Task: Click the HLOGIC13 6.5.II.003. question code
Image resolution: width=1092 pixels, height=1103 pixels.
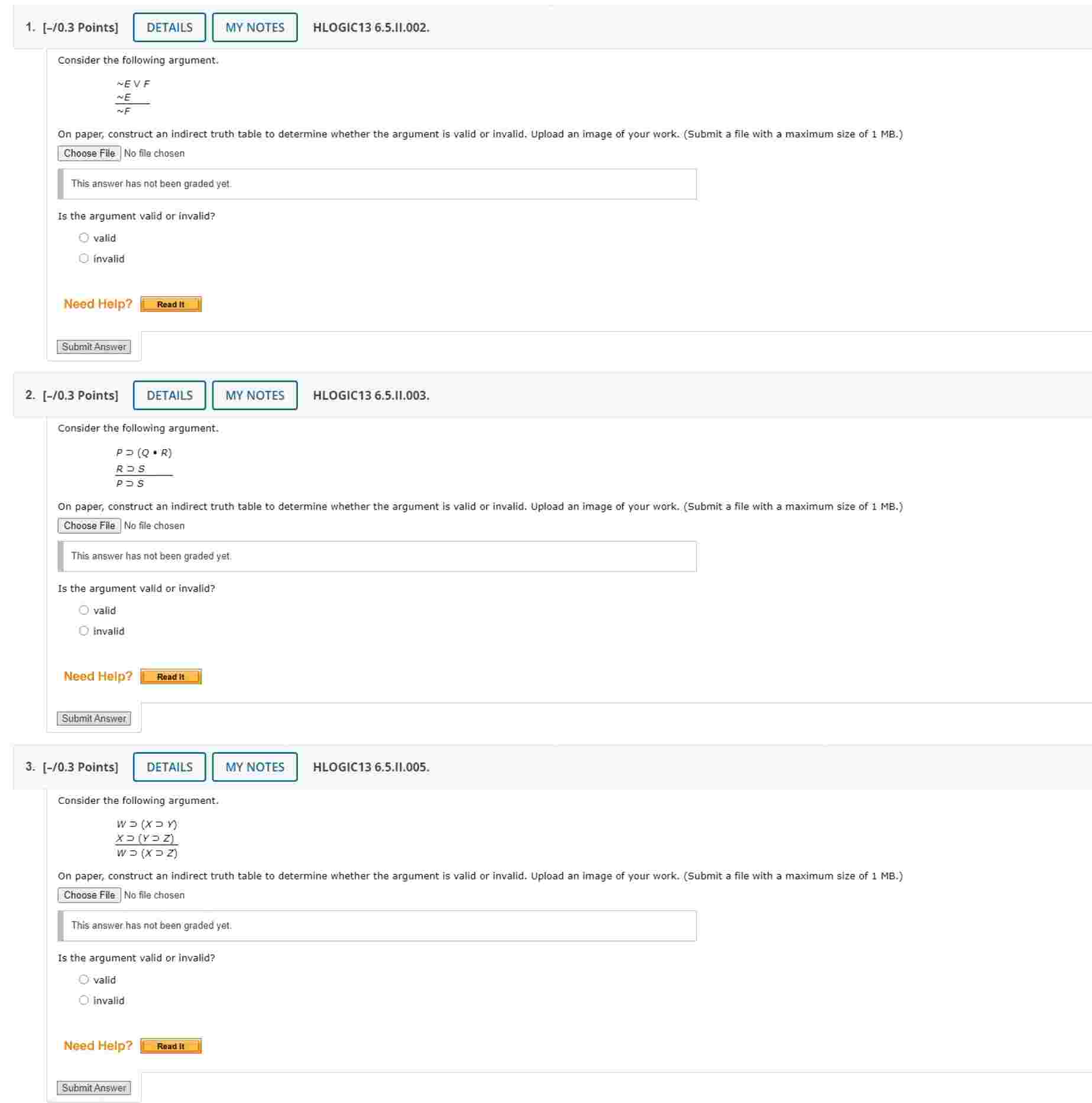Action: [x=371, y=395]
